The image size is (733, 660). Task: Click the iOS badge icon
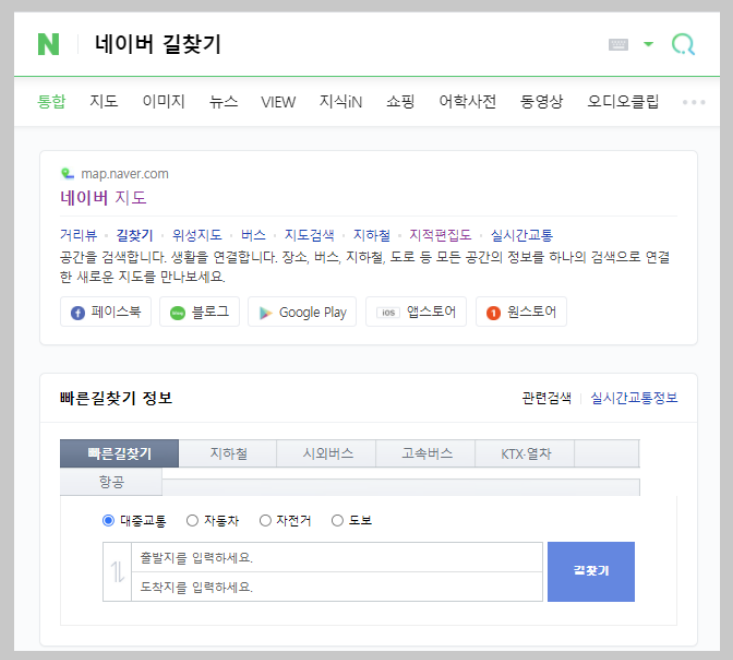(x=388, y=312)
